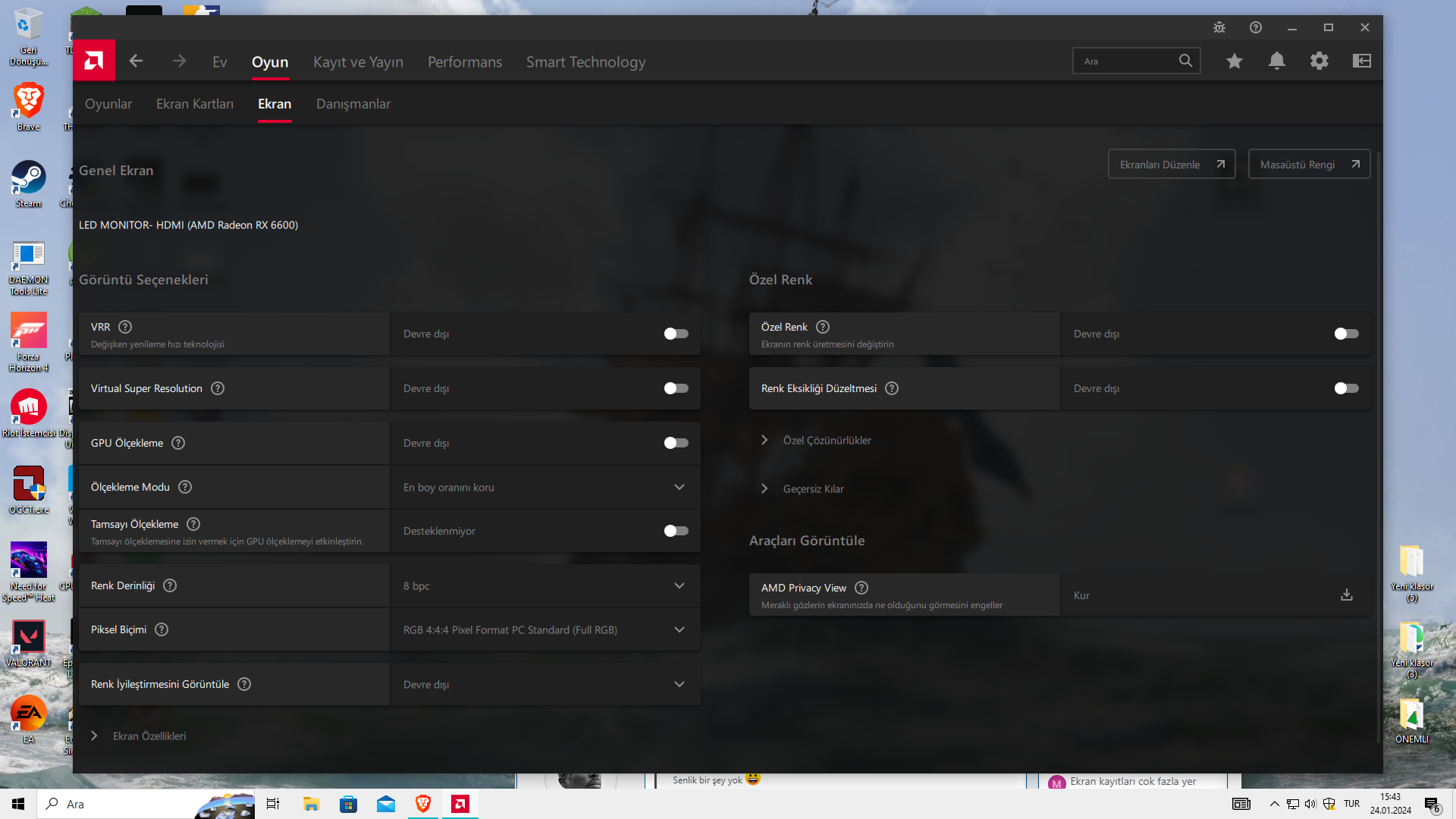Viewport: 1456px width, 819px height.
Task: Switch to Performans tab
Action: pos(464,62)
